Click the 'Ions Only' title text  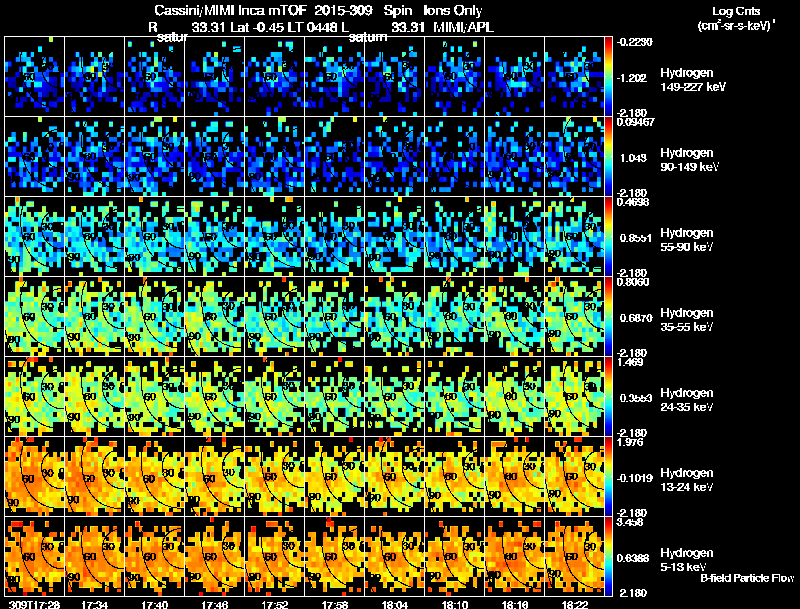453,11
